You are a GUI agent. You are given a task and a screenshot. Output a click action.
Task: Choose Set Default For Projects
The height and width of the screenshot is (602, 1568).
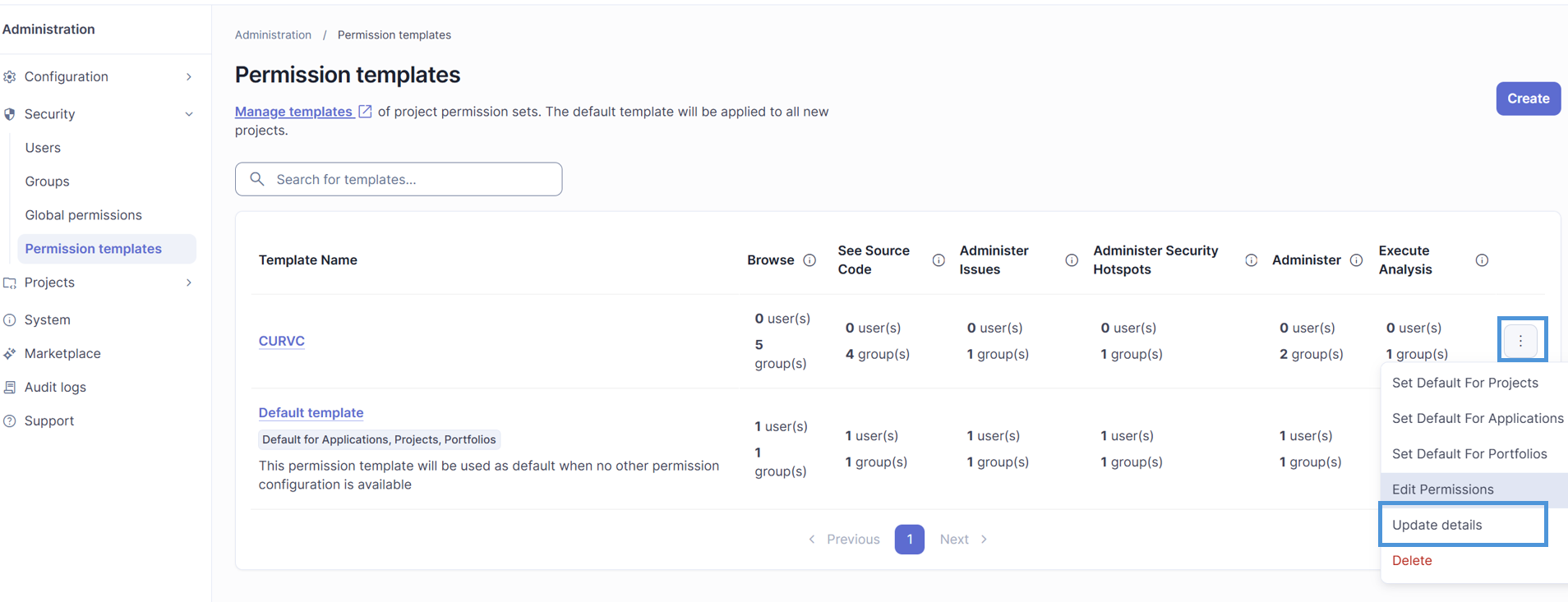[x=1474, y=383]
